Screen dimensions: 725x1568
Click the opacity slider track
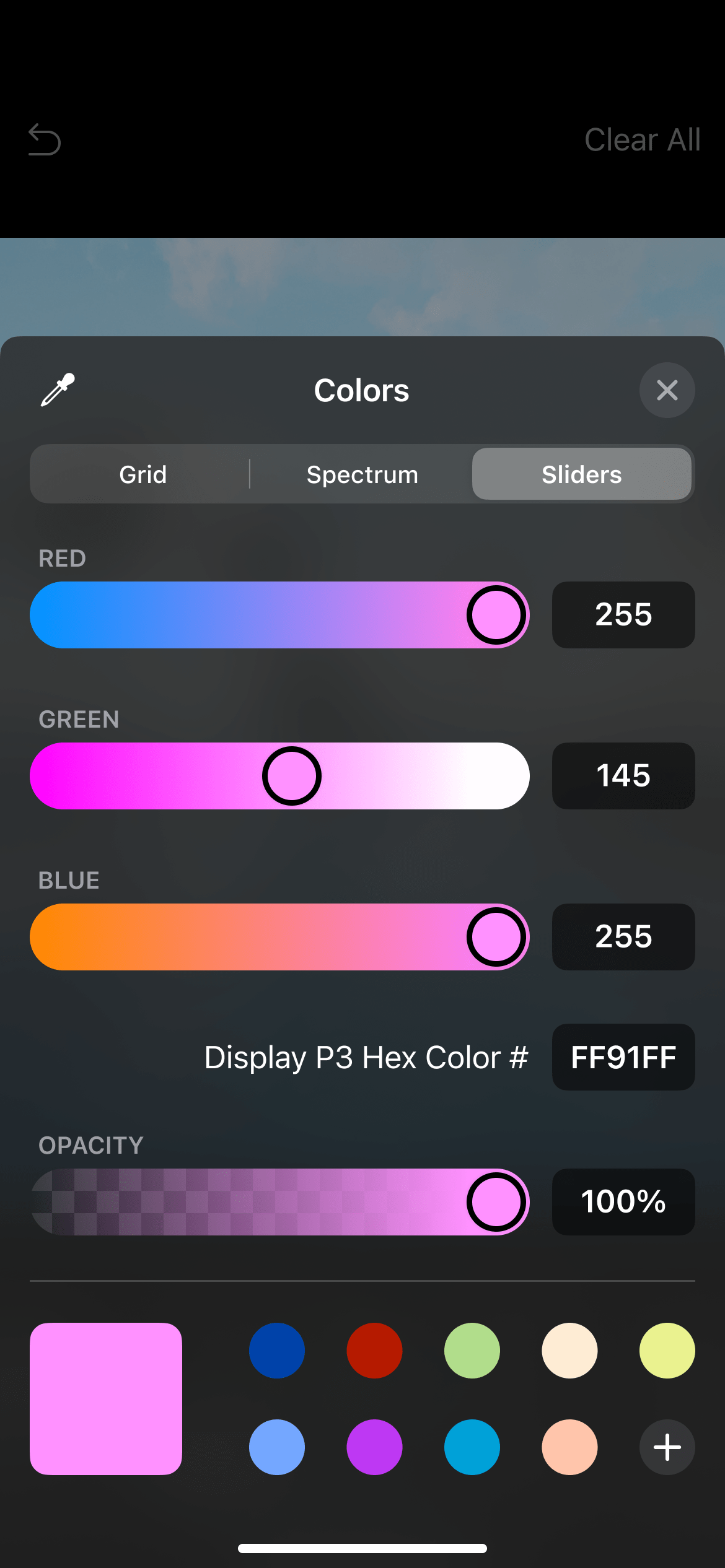tap(248, 1202)
